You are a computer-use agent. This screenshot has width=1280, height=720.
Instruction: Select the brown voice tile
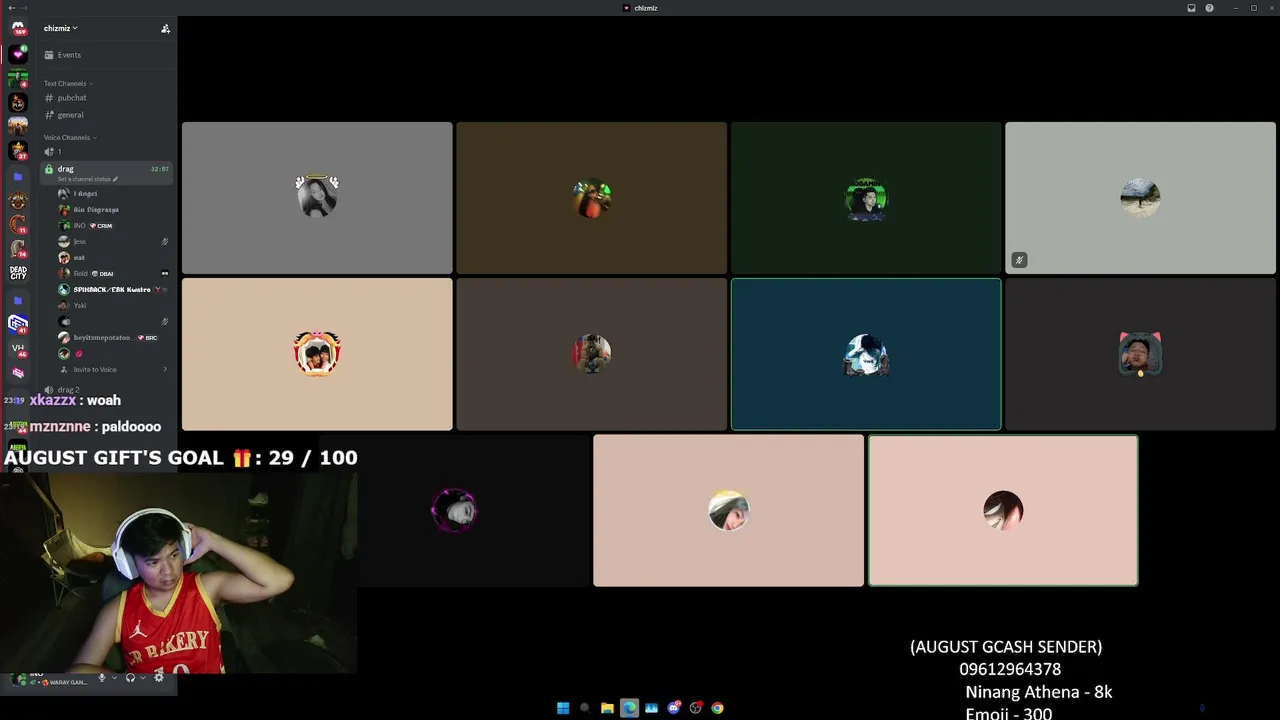tap(591, 198)
